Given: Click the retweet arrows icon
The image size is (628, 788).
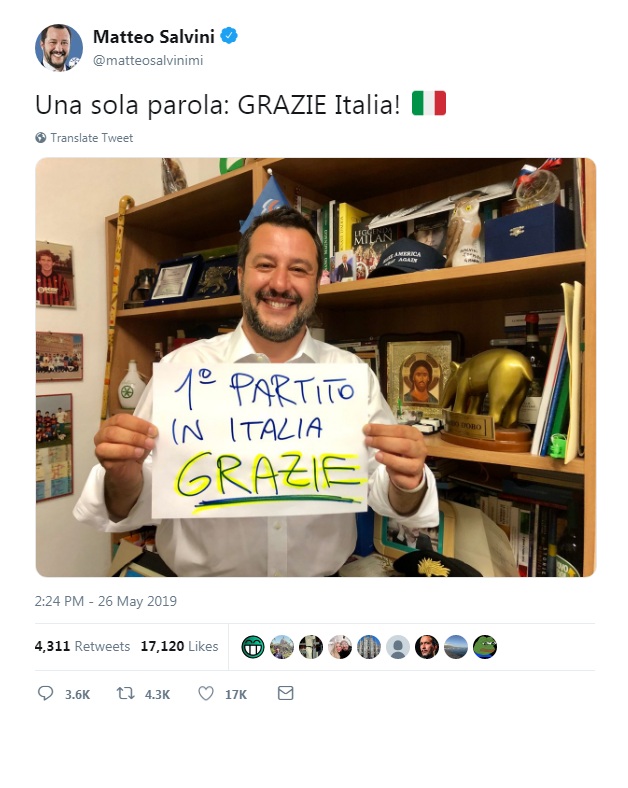Looking at the screenshot, I should click(x=126, y=694).
